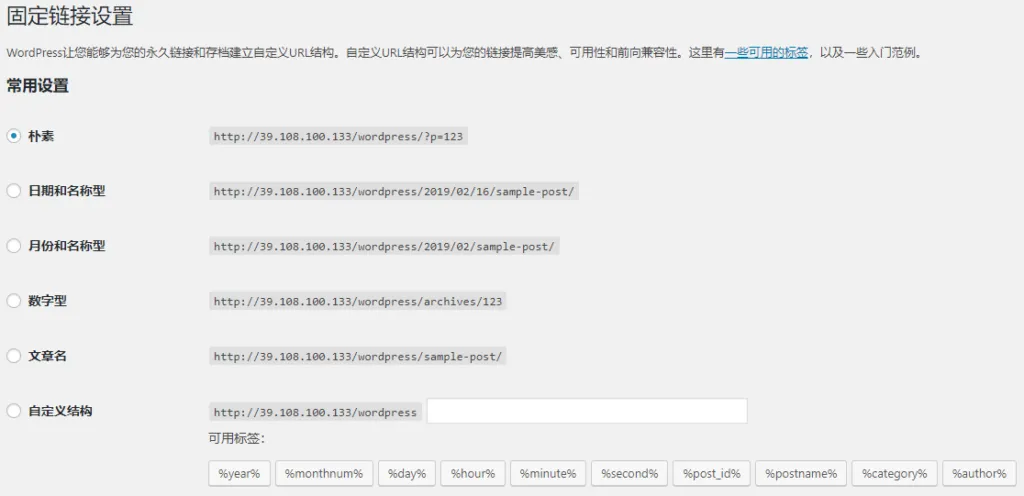Choose the 月份和名称型 permalink option

pyautogui.click(x=14, y=246)
